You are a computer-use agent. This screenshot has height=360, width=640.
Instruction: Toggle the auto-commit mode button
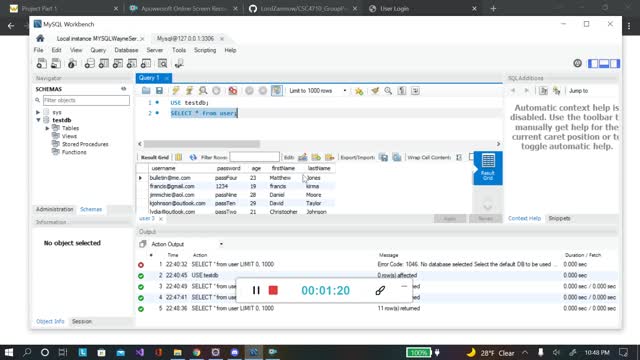pyautogui.click(x=277, y=91)
